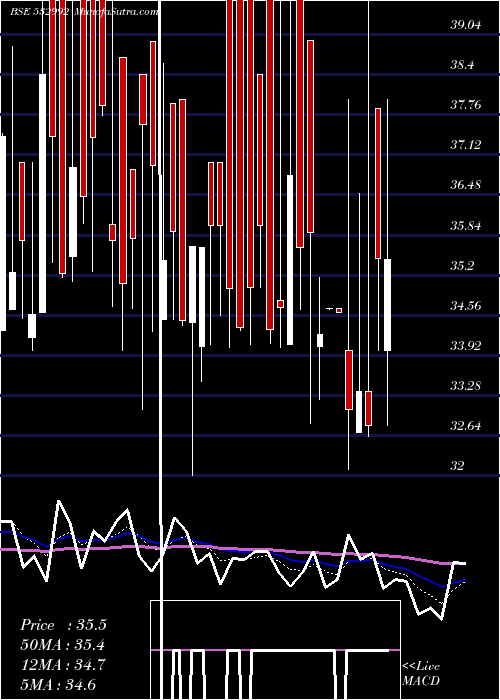Screen dimensions: 500x700
Task: Click the 33.28 price axis label
Action: [x=466, y=386]
